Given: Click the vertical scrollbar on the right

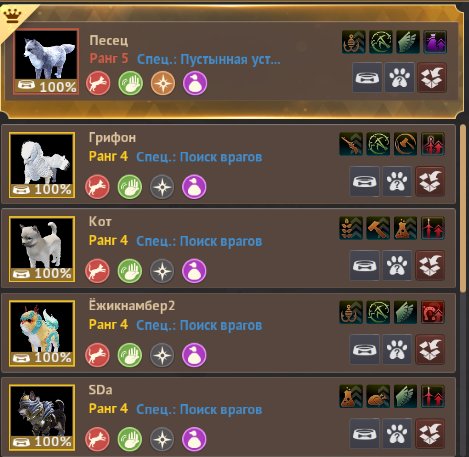Looking at the screenshot, I should click(x=463, y=208).
